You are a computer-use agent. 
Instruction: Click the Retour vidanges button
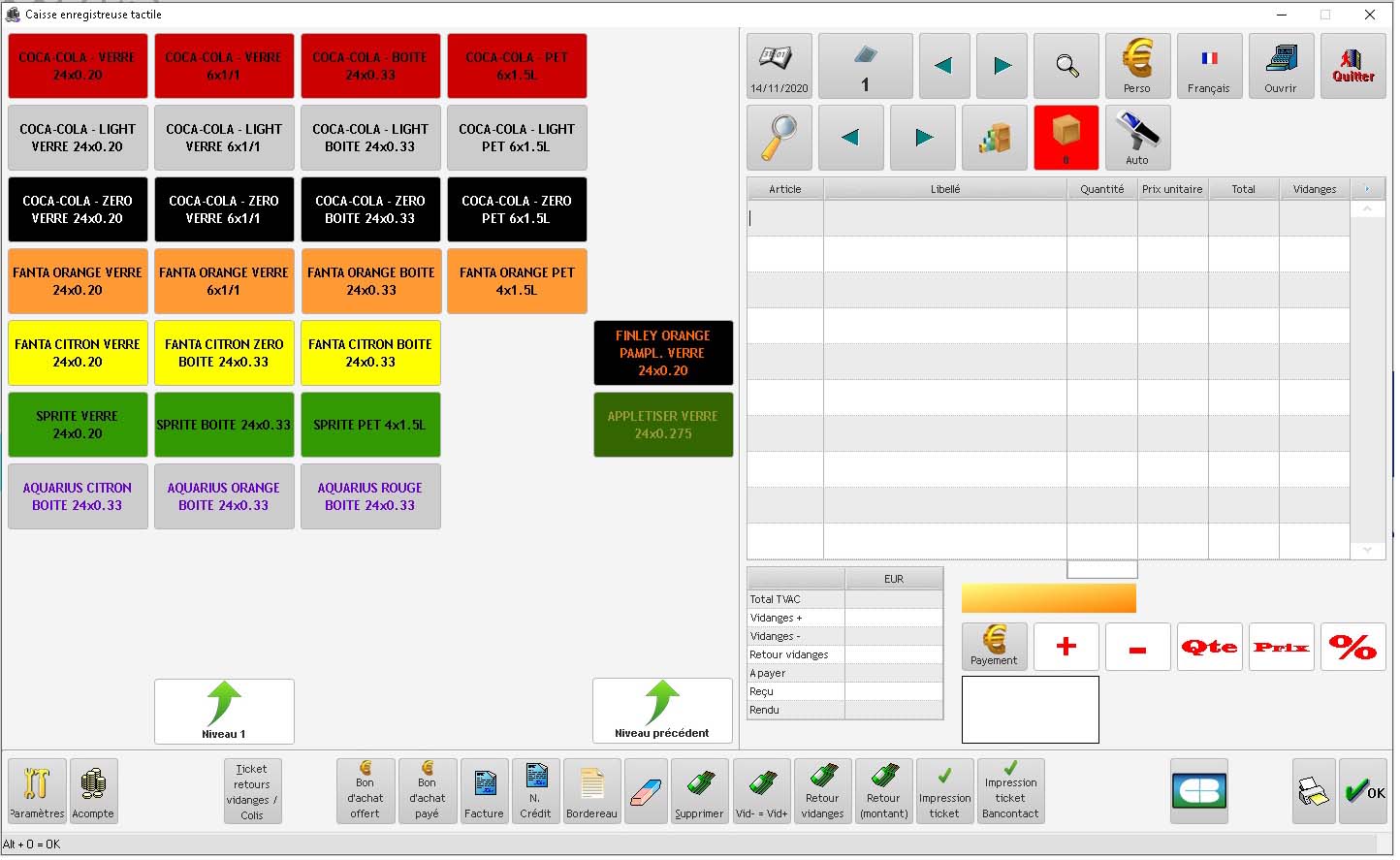coord(822,791)
